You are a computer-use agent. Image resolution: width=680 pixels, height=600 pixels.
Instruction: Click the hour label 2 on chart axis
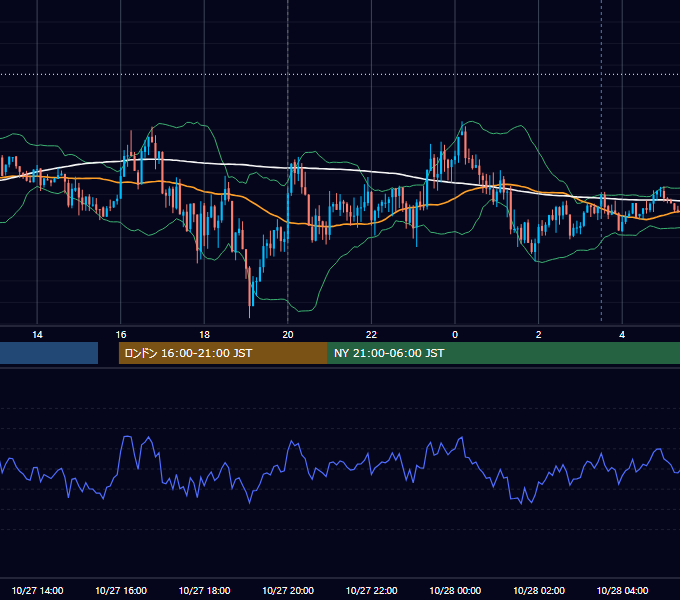539,335
